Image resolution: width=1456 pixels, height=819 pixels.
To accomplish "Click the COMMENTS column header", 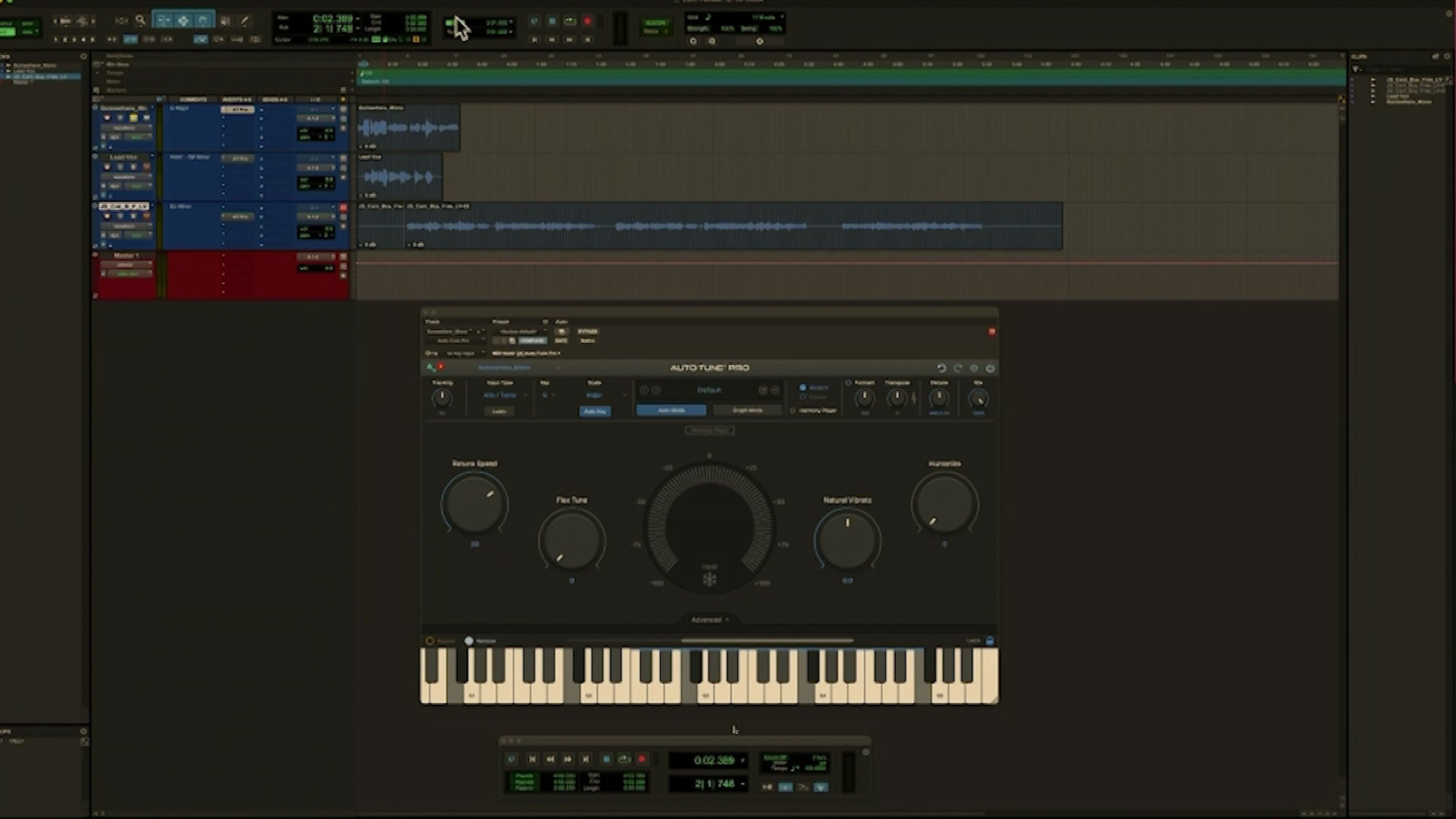I will (193, 99).
